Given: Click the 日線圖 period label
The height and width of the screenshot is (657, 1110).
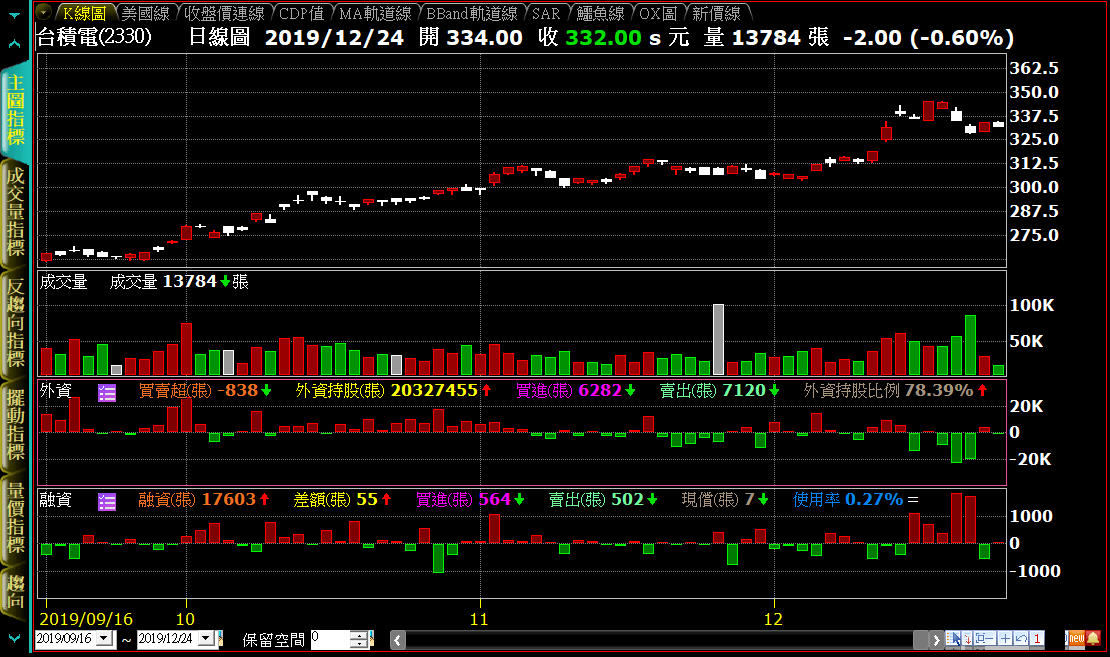Looking at the screenshot, I should [219, 37].
